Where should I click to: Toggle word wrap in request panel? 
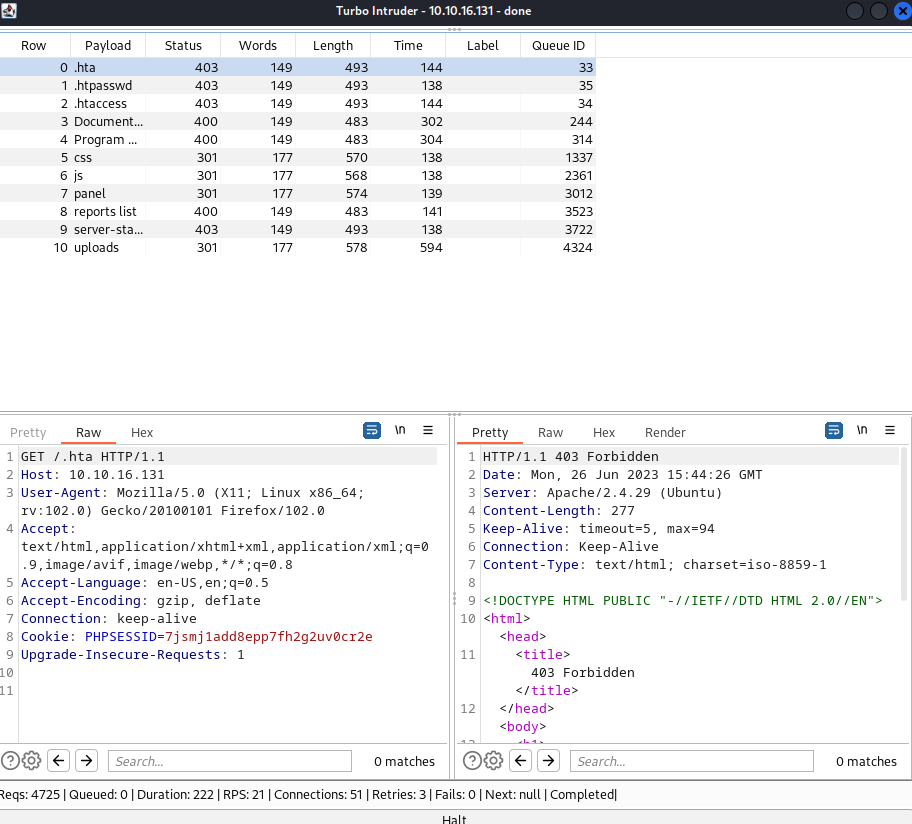[x=372, y=431]
